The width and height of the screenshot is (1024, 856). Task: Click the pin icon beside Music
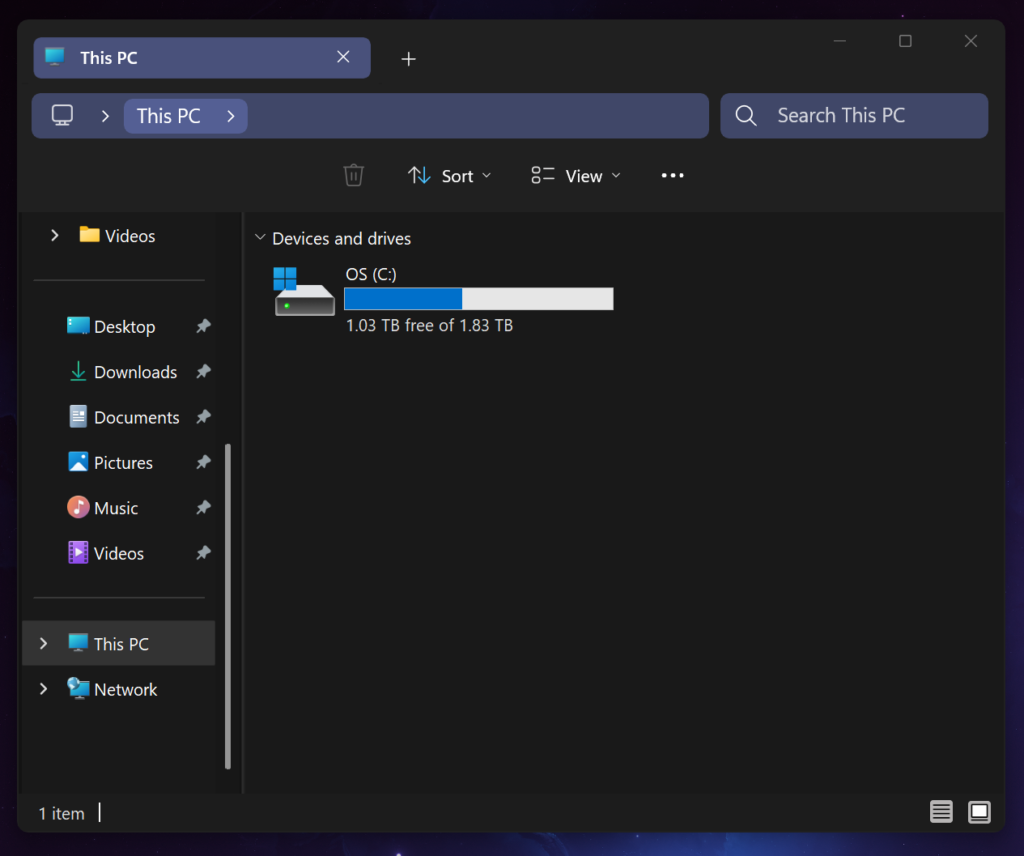point(203,507)
